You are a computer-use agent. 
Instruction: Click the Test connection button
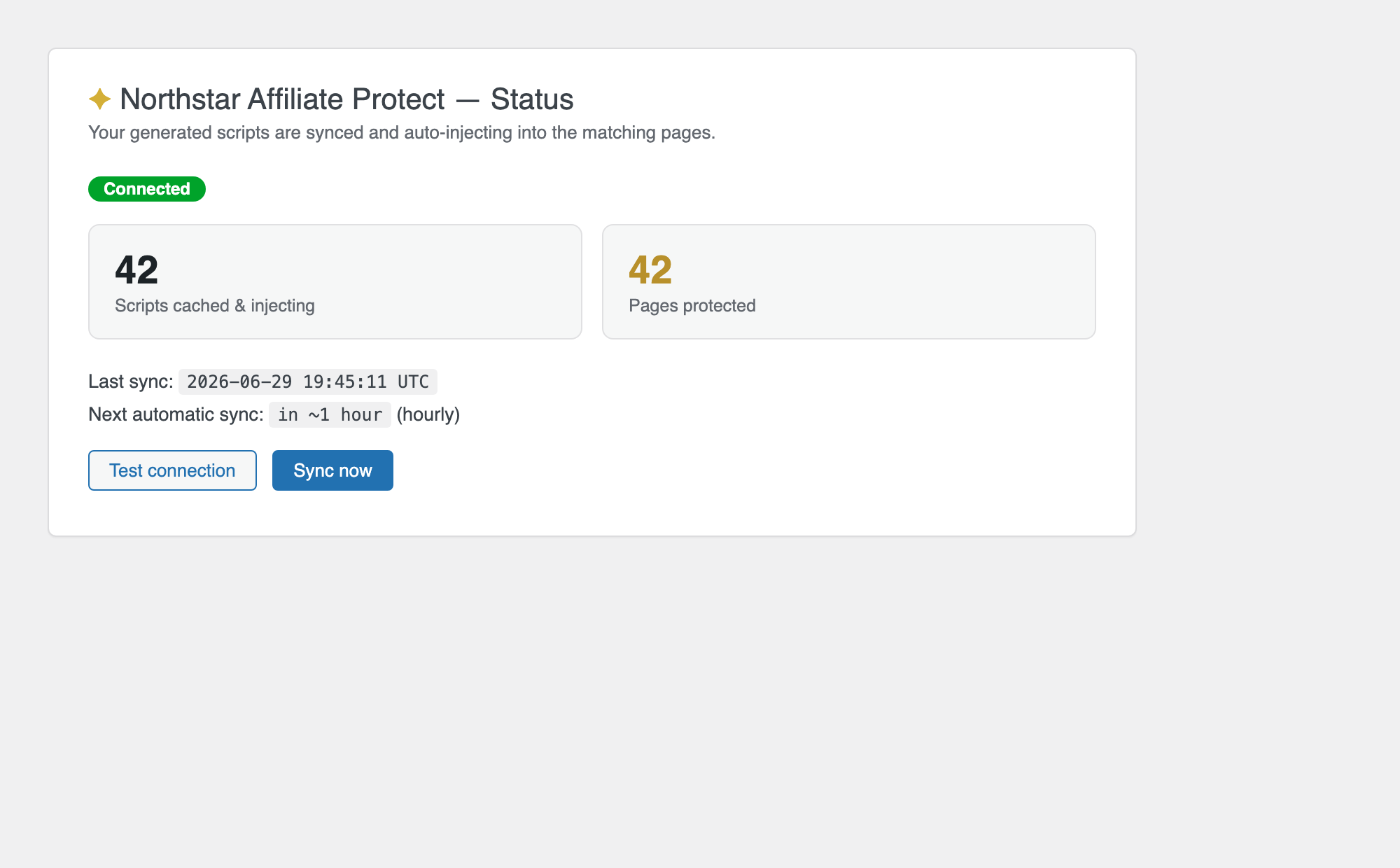pyautogui.click(x=172, y=470)
